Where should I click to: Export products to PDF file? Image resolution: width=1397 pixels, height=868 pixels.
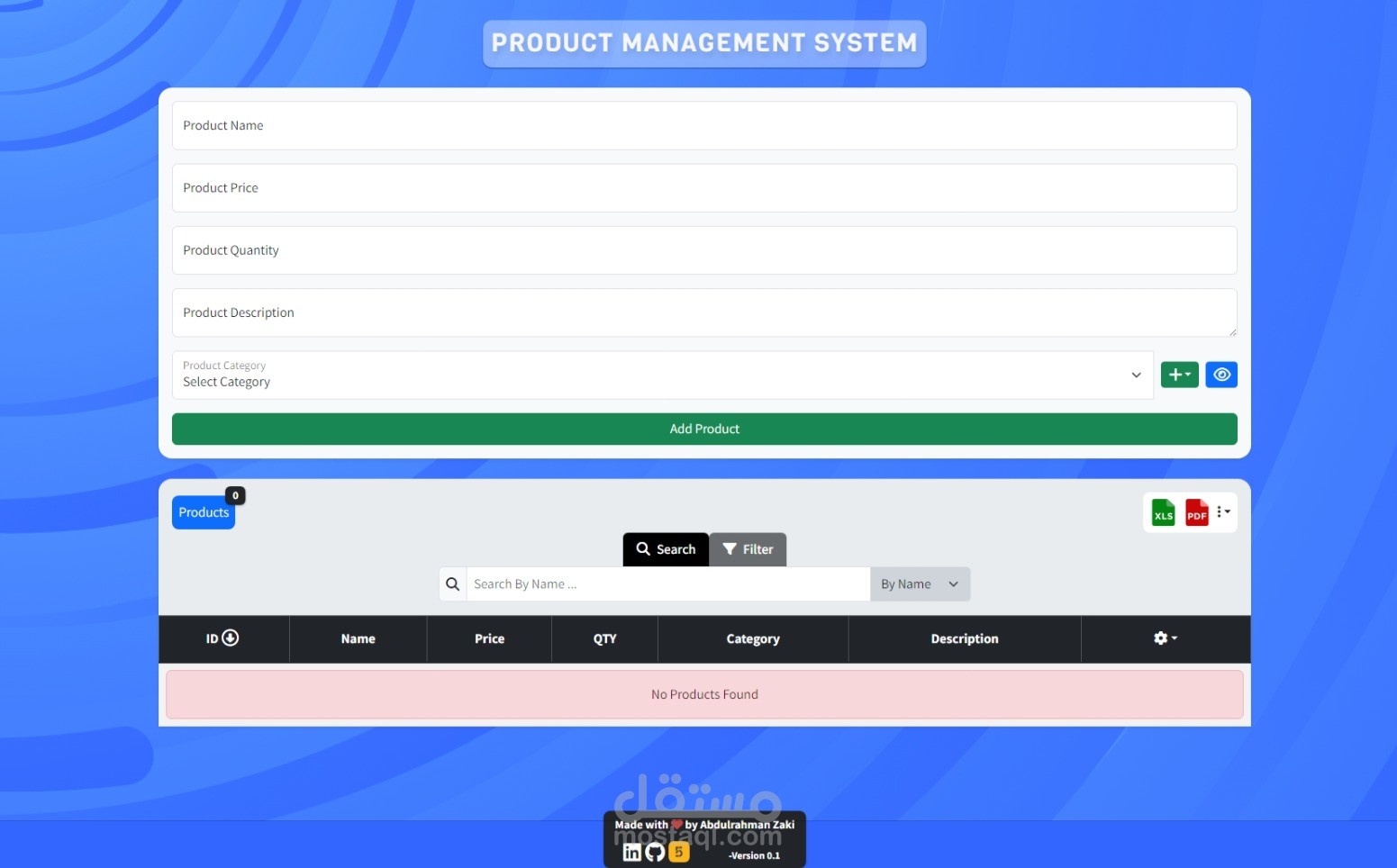pyautogui.click(x=1195, y=512)
